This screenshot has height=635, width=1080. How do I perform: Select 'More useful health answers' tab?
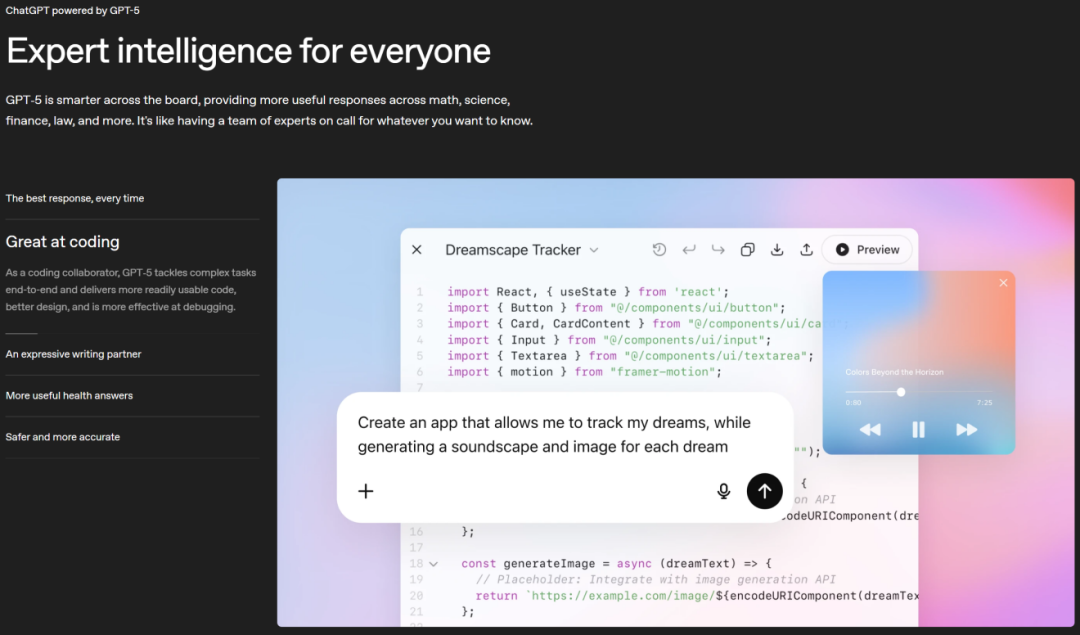click(70, 395)
